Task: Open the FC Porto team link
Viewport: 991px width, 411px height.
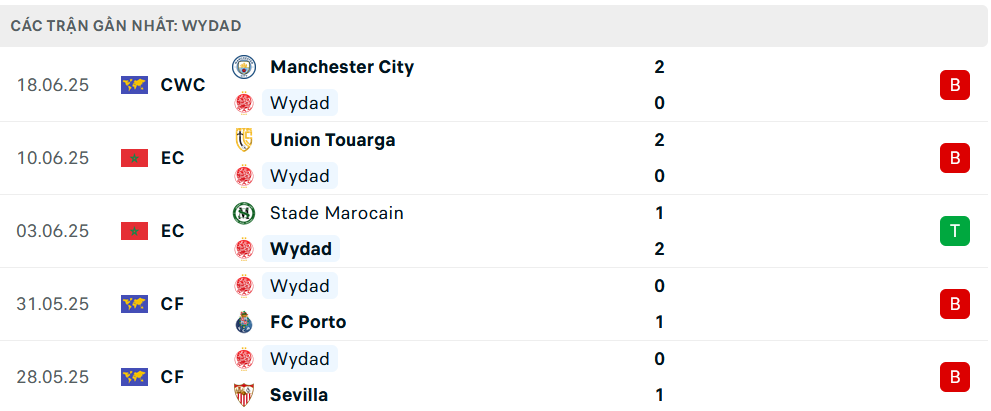Action: (x=308, y=322)
